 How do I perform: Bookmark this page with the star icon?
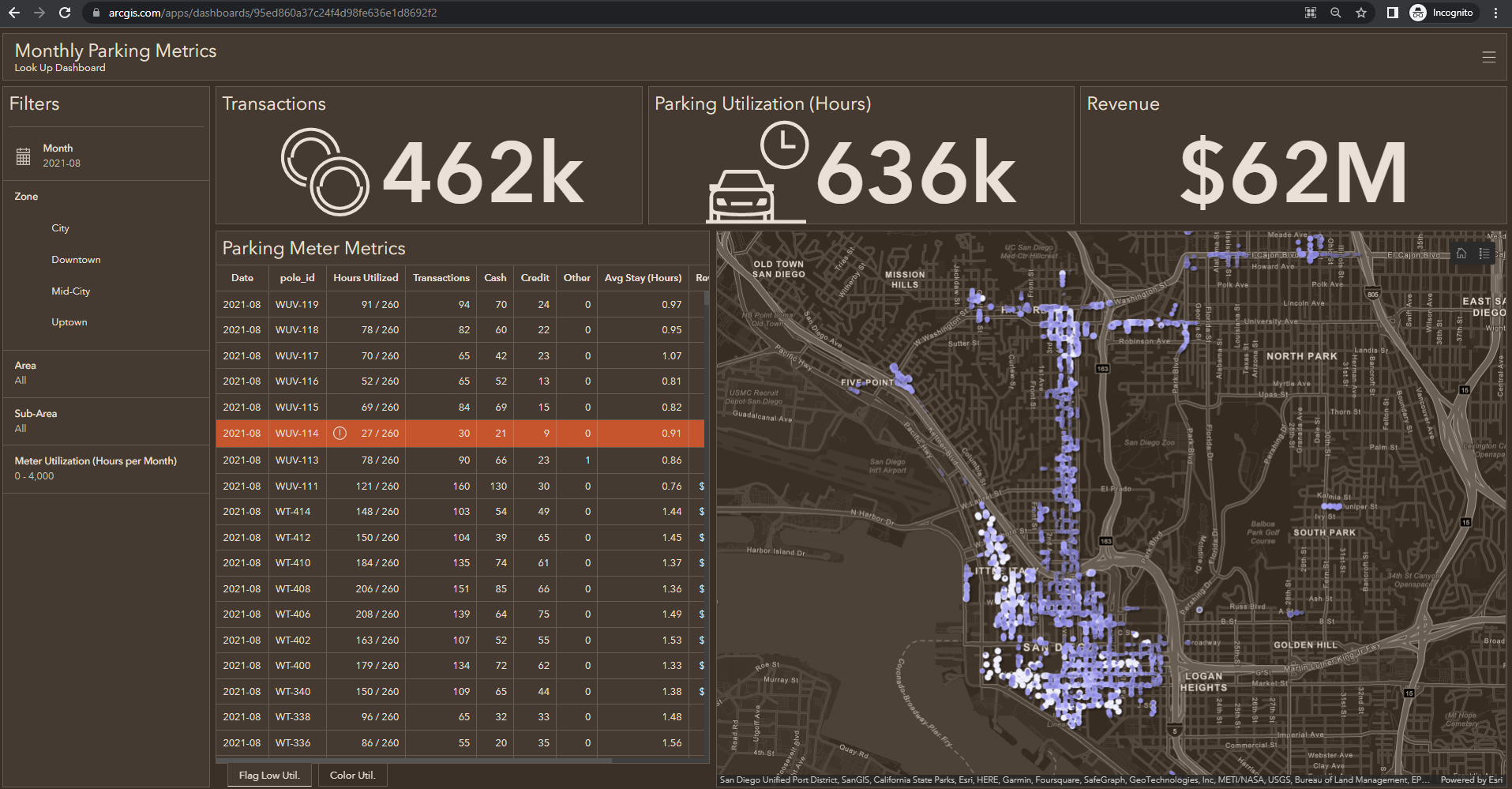[x=1360, y=13]
